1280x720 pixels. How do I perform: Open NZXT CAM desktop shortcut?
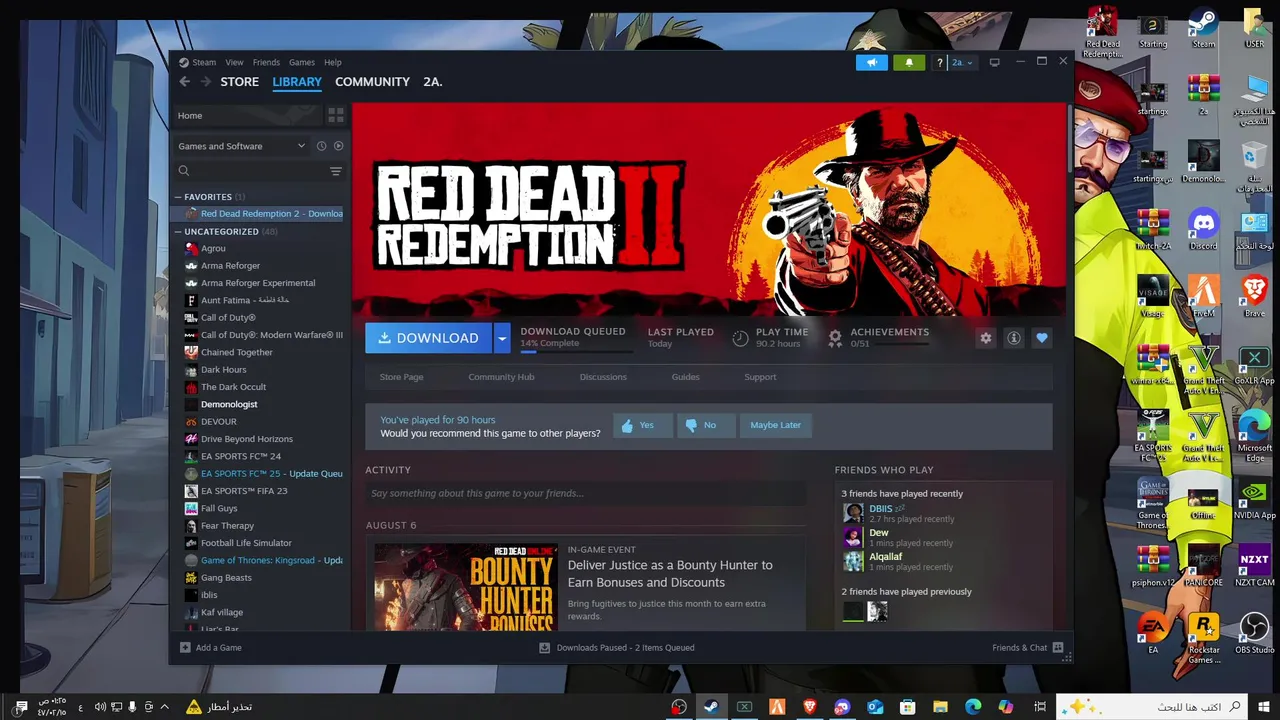1254,567
